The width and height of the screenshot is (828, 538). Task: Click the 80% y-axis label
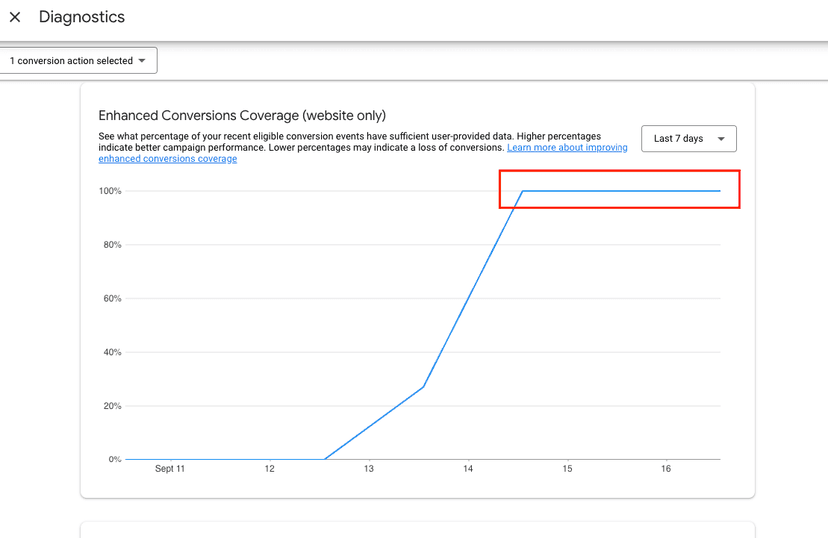tap(112, 245)
